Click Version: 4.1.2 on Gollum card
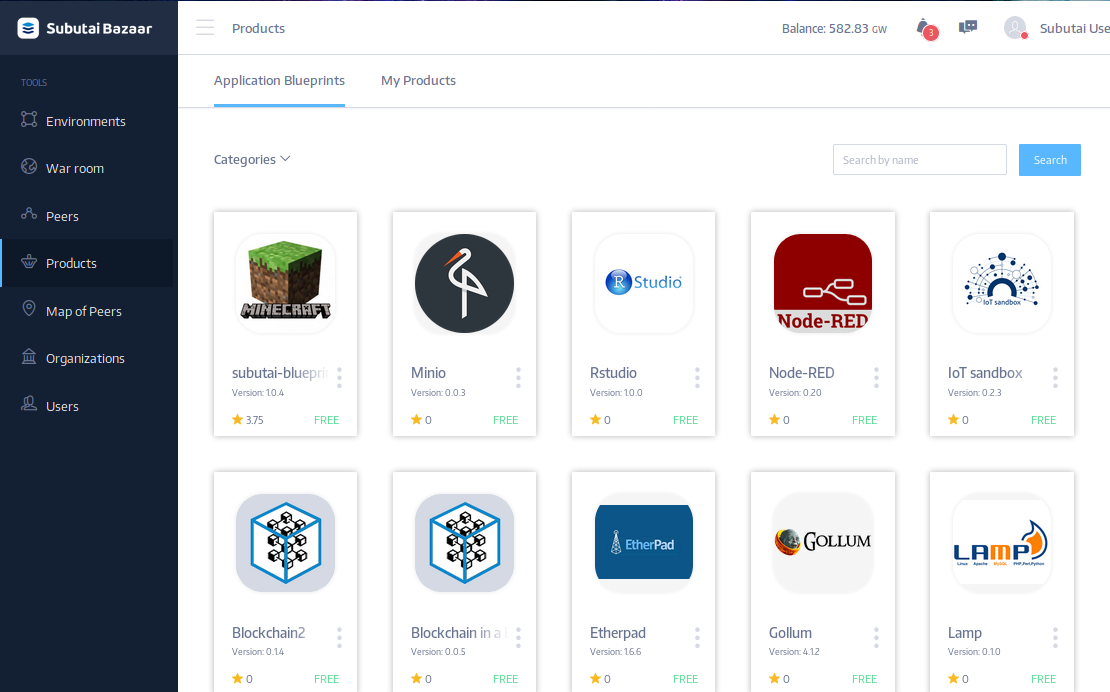 coord(794,652)
